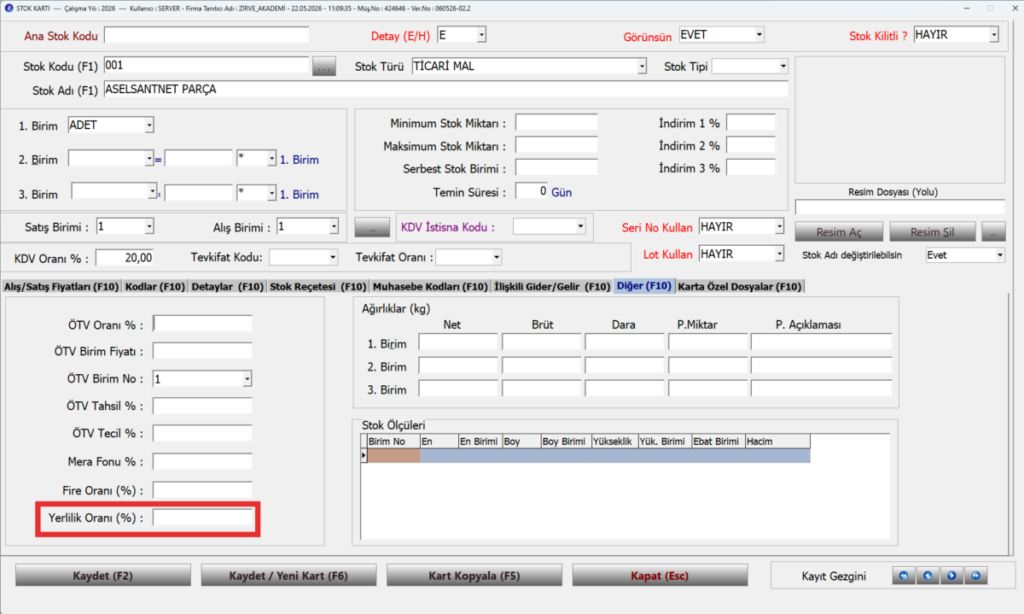Open the 2. Birim unit dropdown
This screenshot has height=614, width=1024.
150,159
